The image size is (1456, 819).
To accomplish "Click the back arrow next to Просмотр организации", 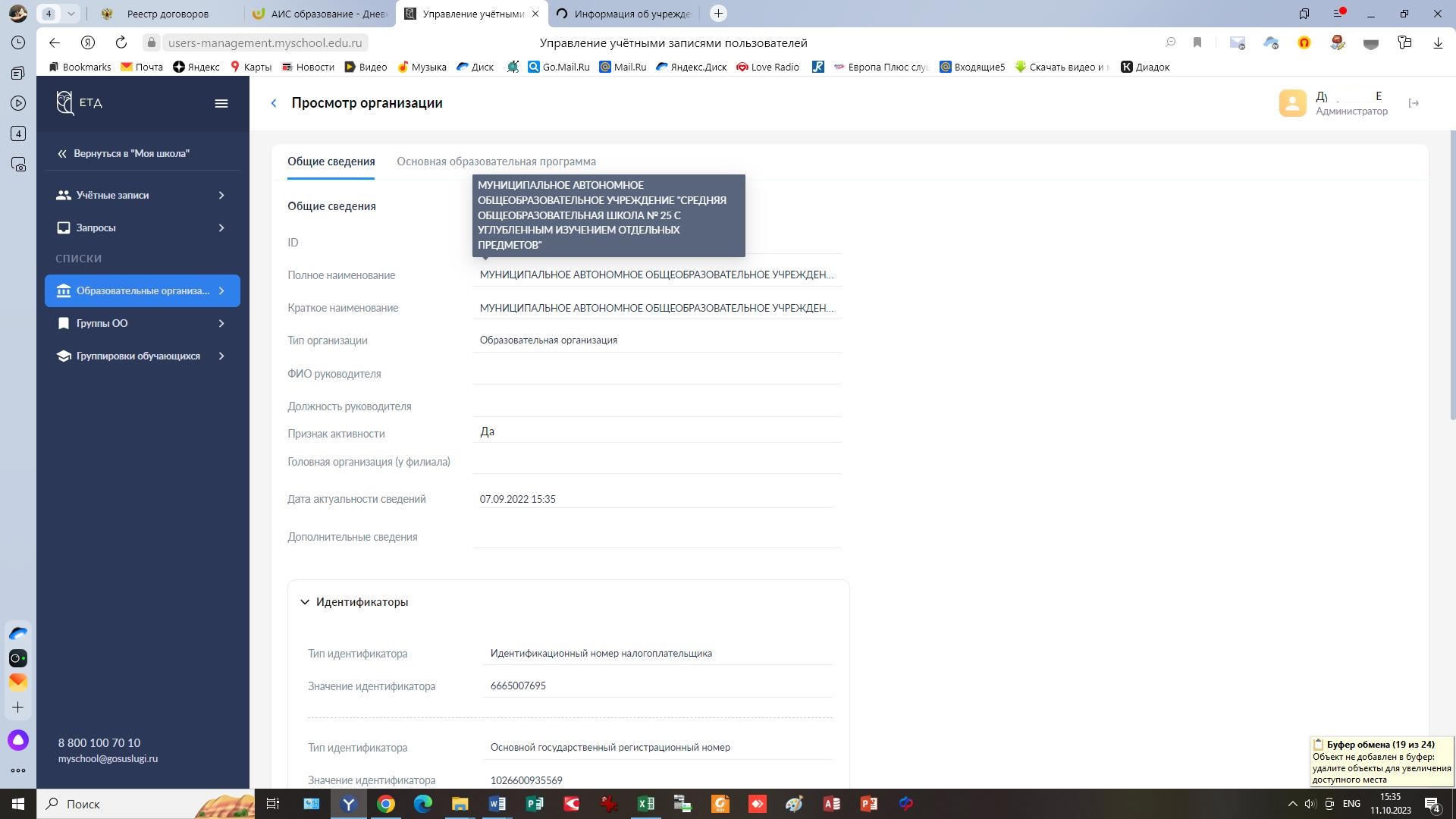I will (274, 103).
